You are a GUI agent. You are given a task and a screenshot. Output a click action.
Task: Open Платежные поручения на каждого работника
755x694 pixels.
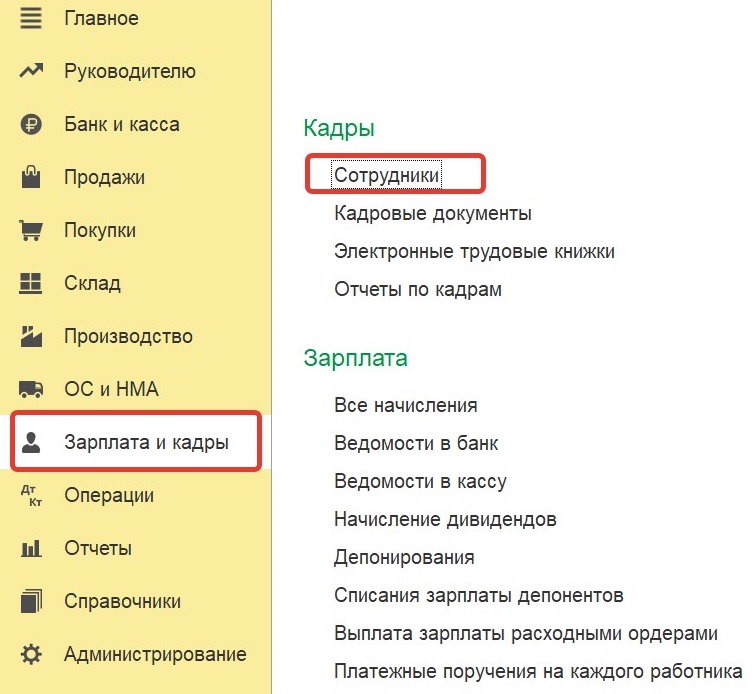pos(538,671)
